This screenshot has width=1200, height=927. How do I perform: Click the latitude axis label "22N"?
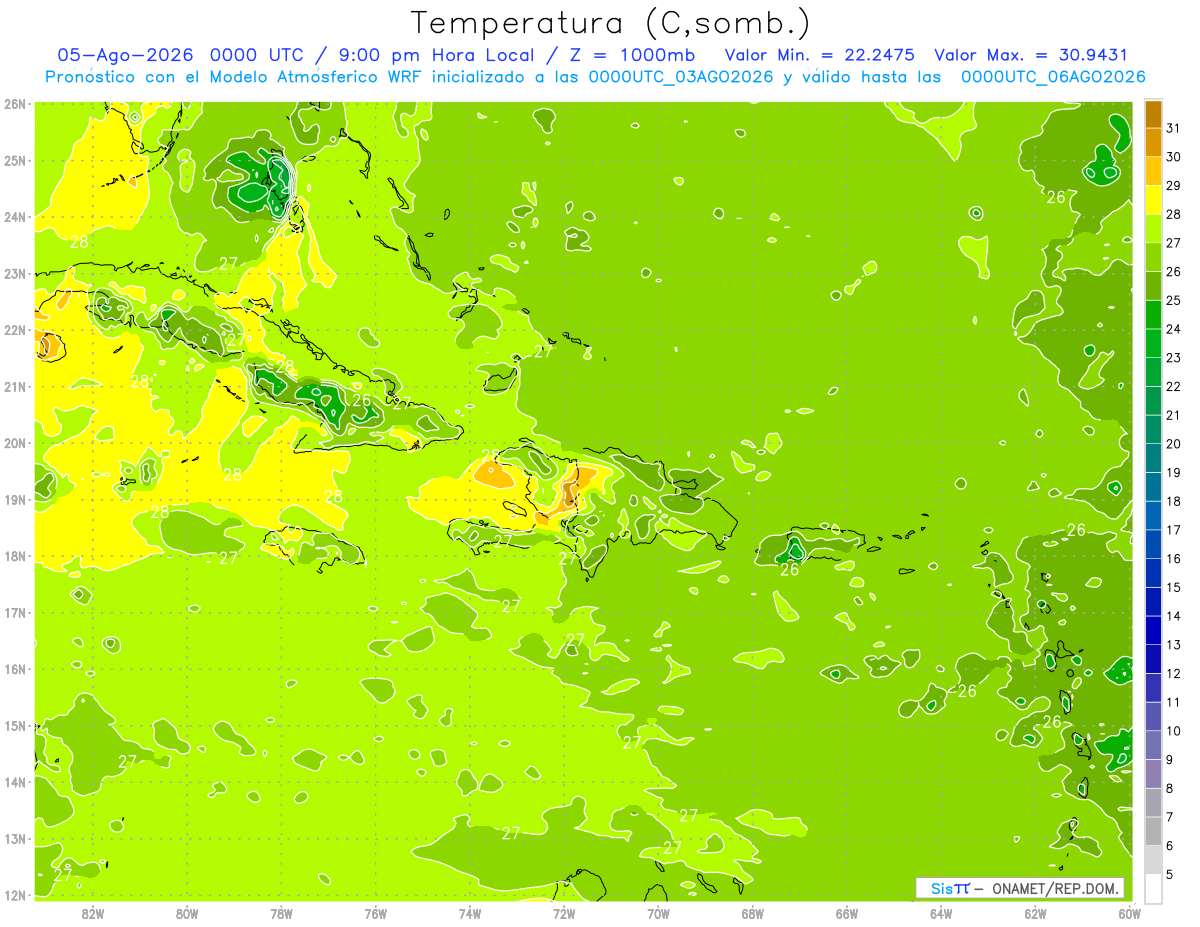(x=16, y=330)
